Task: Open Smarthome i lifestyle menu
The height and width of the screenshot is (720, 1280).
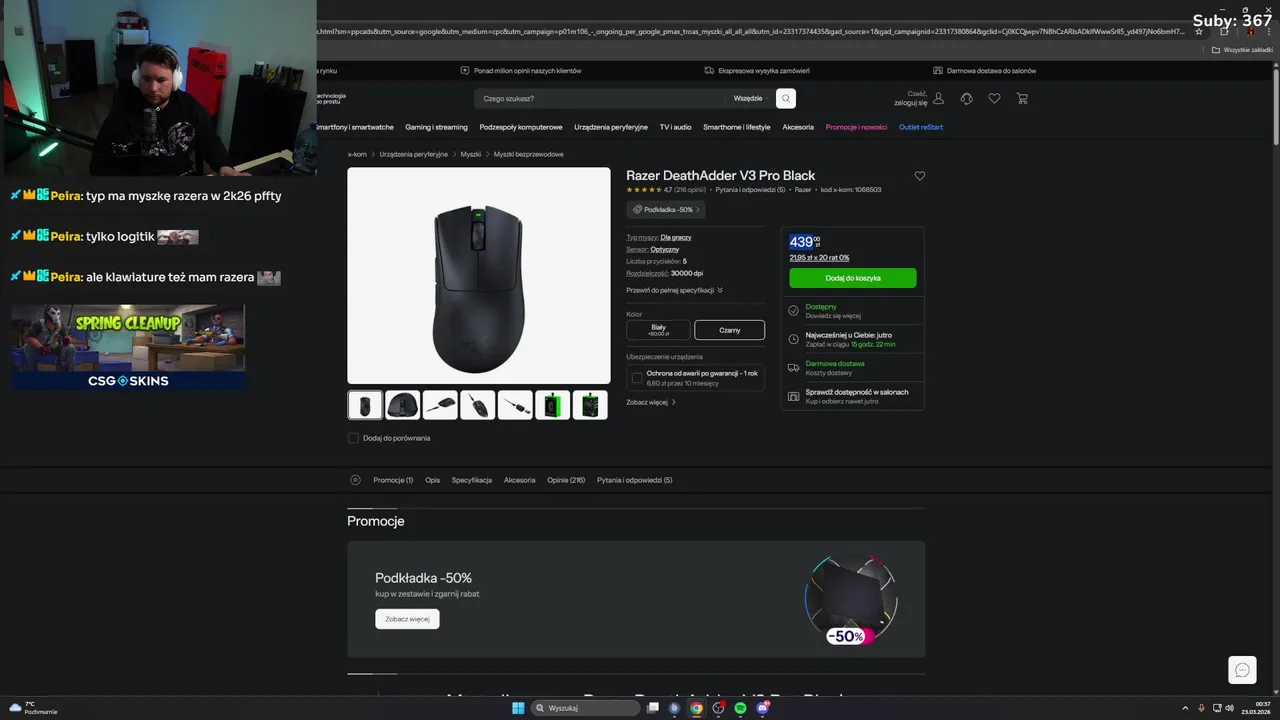Action: click(737, 127)
